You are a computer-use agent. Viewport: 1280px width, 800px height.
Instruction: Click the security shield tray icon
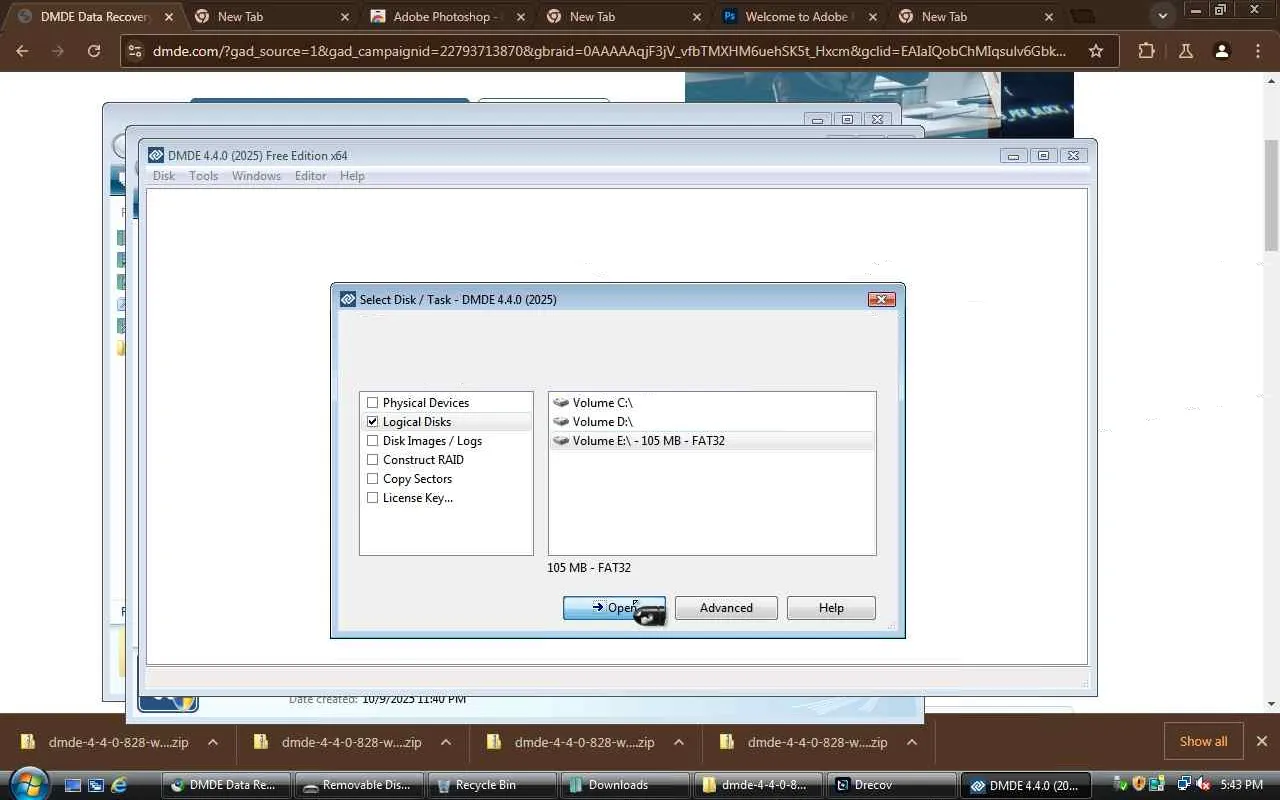[x=1138, y=785]
